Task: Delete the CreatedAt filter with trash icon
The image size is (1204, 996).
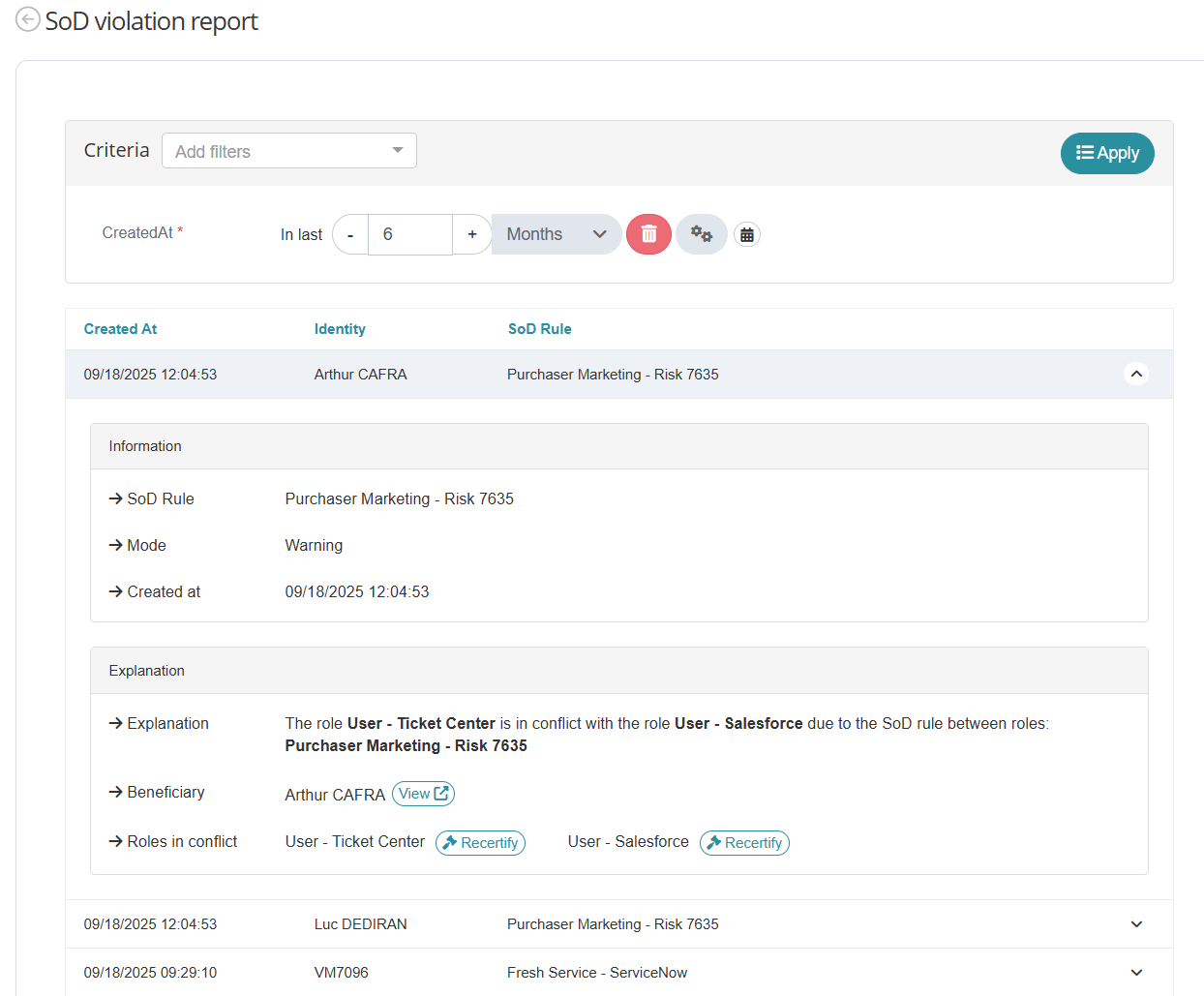Action: (648, 234)
